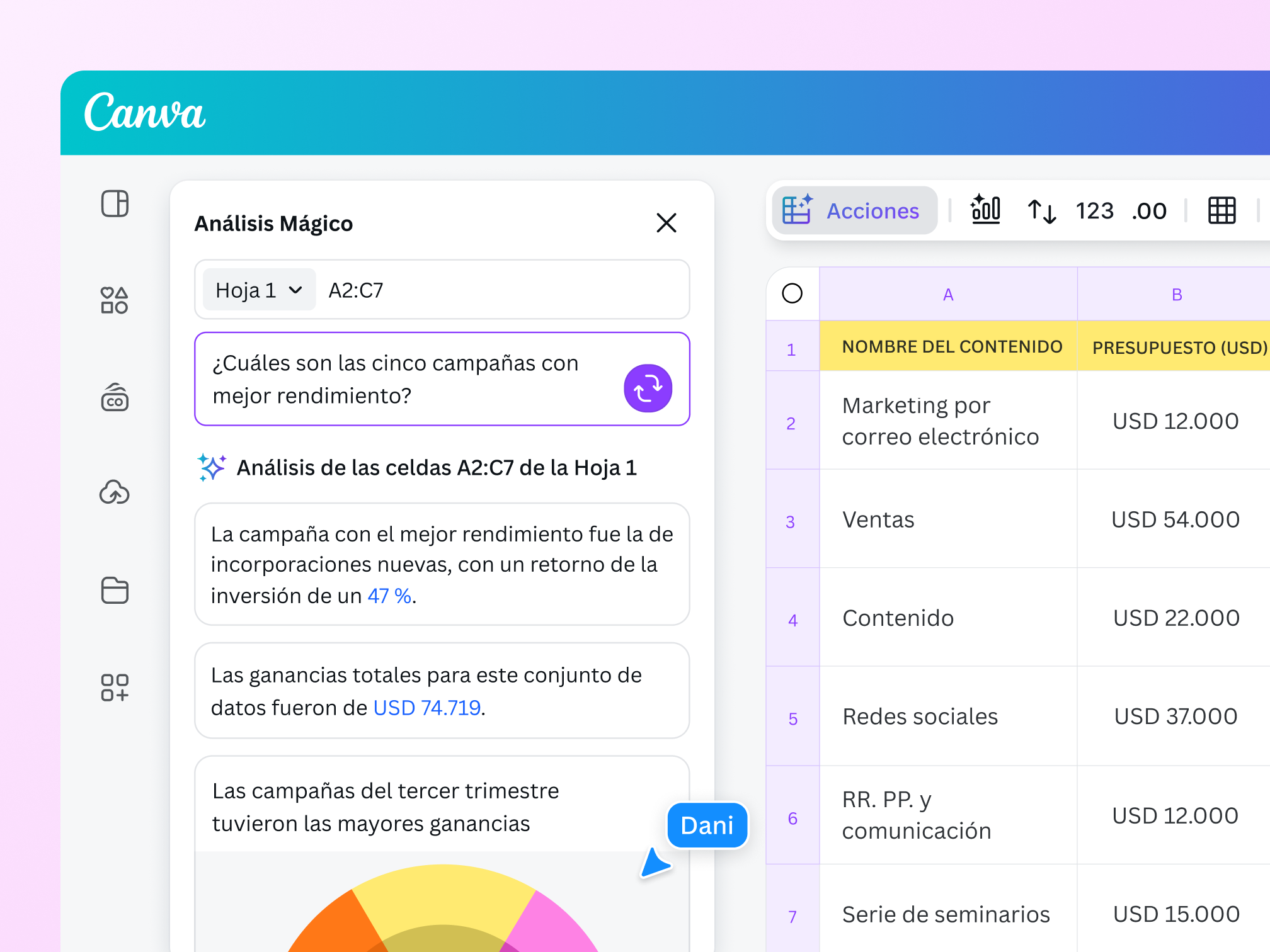Click the sparkle icon next to the analysis heading
The height and width of the screenshot is (952, 1270).
[212, 467]
